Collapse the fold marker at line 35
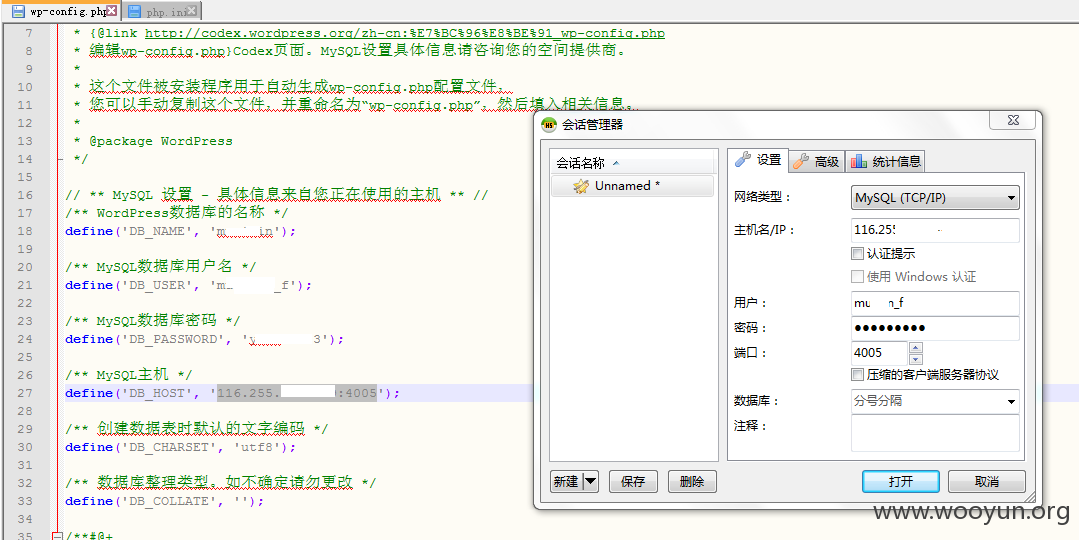 pos(58,536)
